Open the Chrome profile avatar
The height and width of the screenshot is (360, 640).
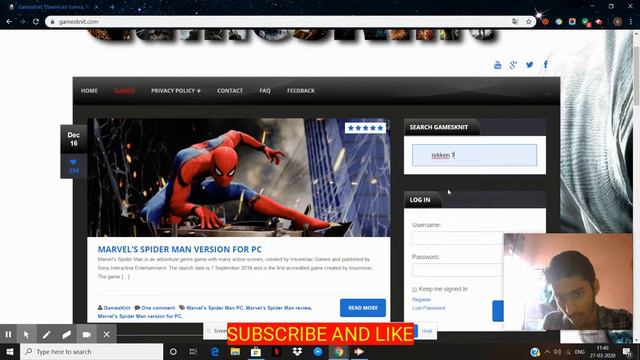(617, 22)
